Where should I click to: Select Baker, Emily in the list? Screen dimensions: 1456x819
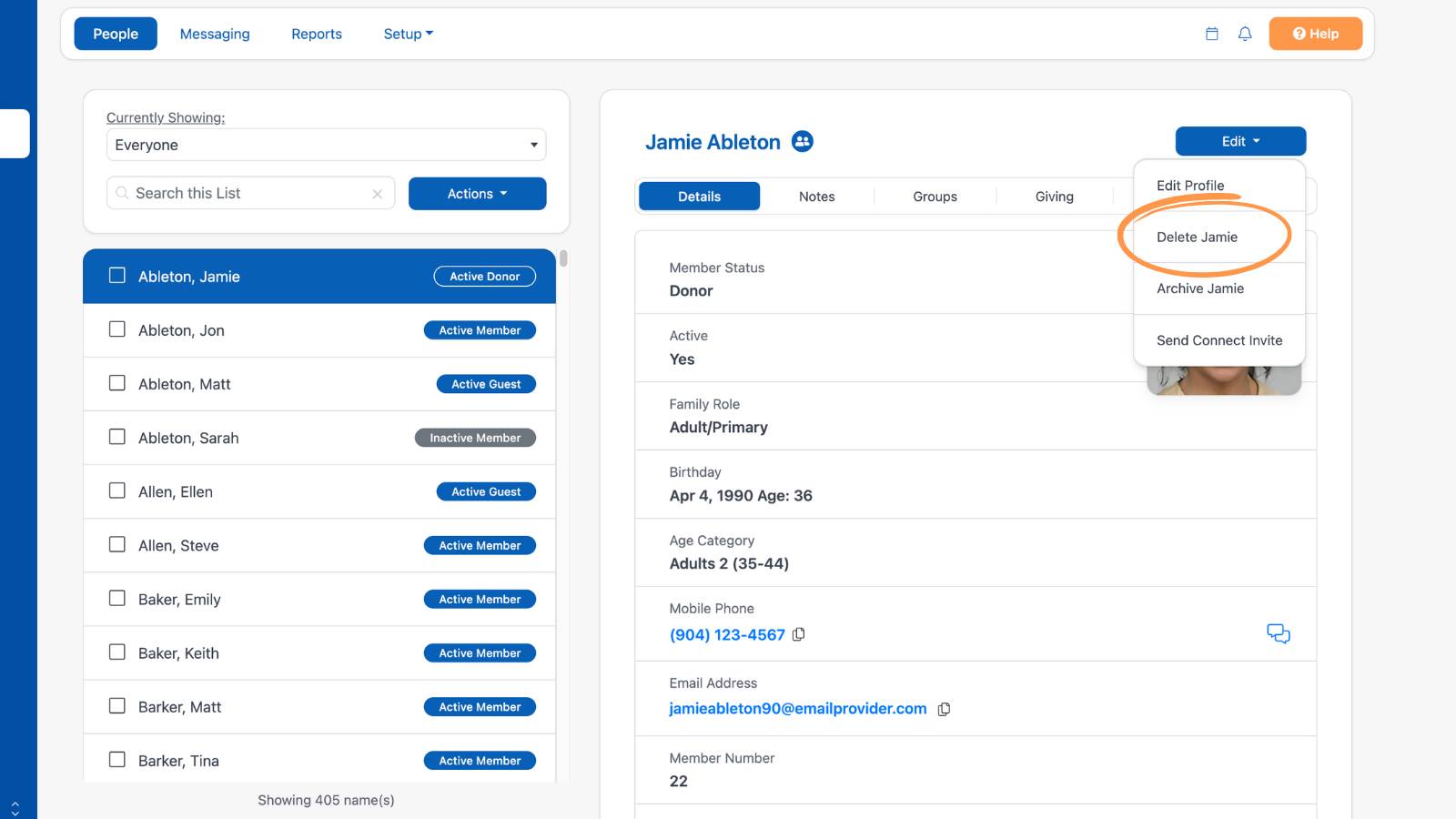point(319,599)
